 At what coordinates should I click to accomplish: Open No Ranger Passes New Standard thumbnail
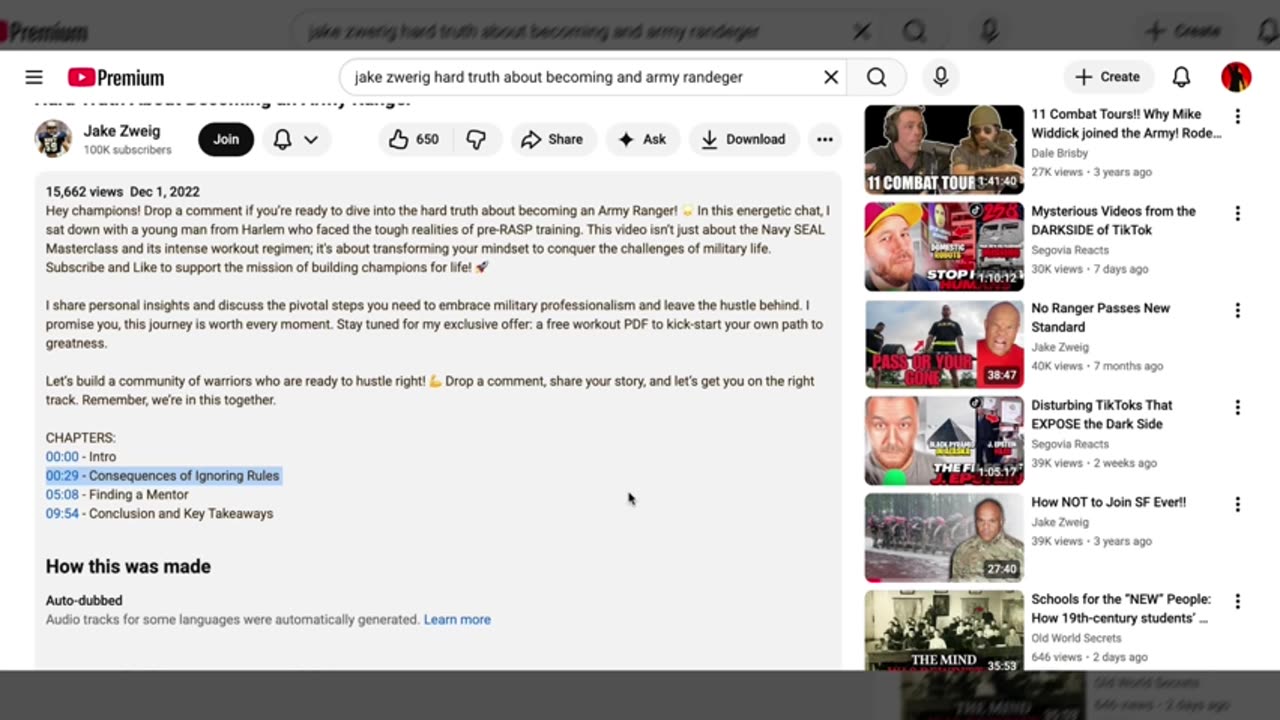(944, 344)
